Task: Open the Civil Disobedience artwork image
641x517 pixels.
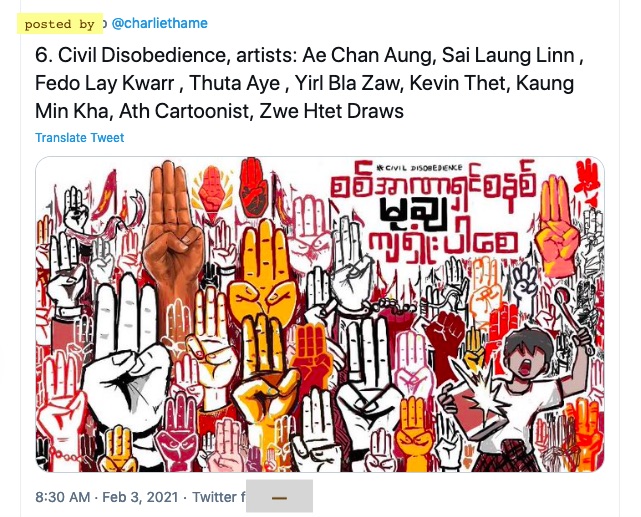Action: (320, 314)
